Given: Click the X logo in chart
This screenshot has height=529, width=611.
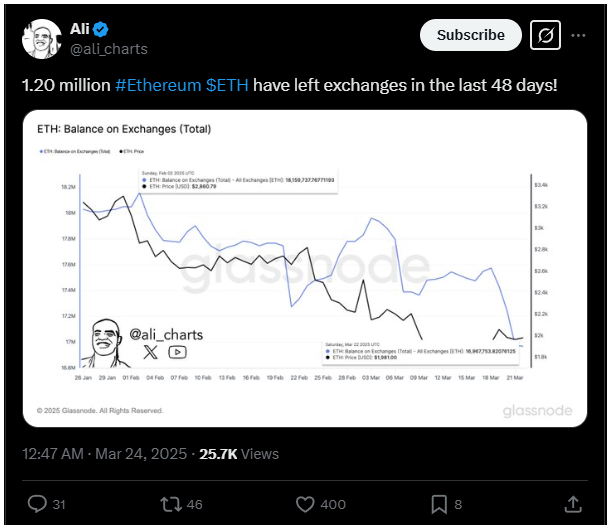Looking at the screenshot, I should (x=150, y=352).
